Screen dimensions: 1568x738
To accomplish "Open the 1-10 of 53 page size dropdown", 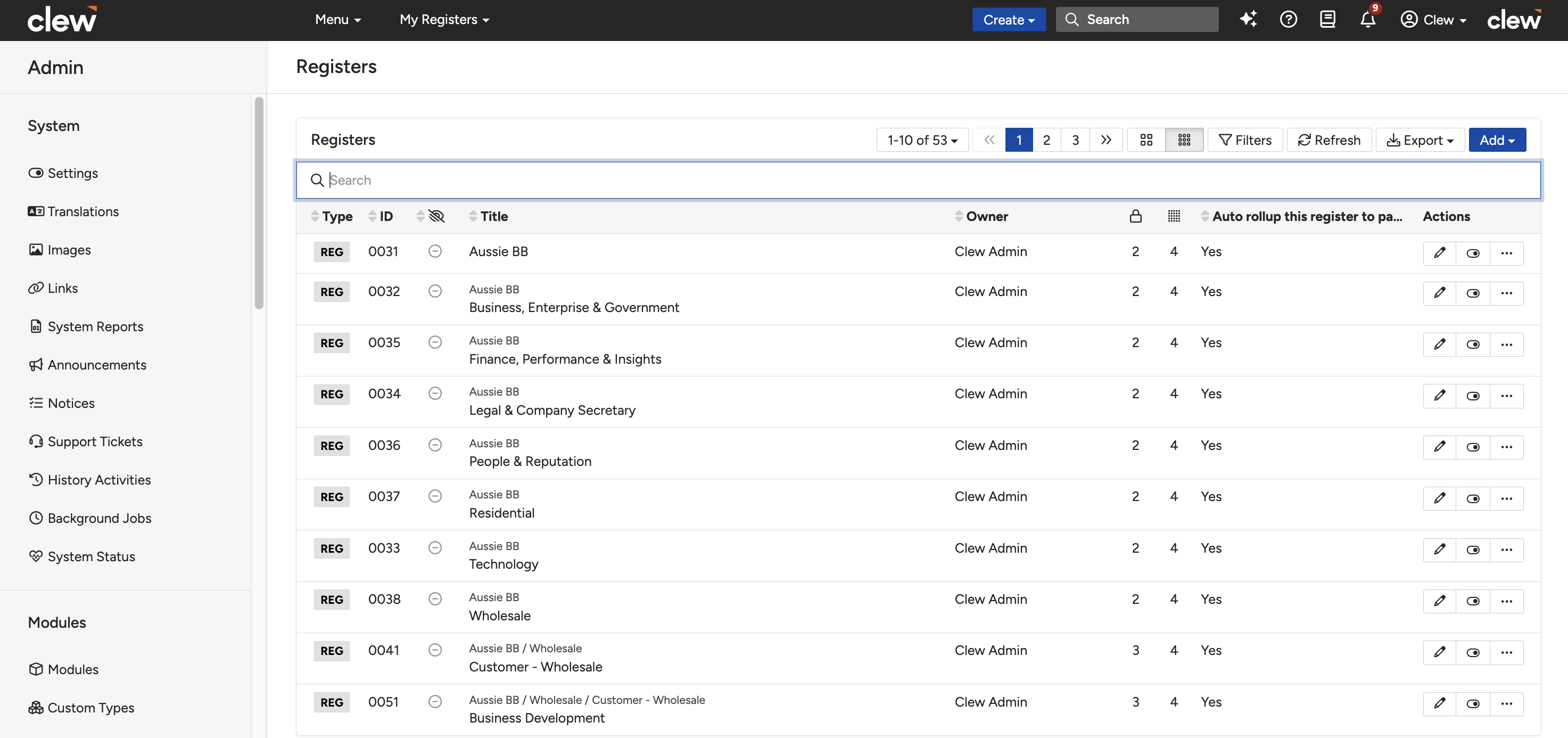I will click(922, 140).
